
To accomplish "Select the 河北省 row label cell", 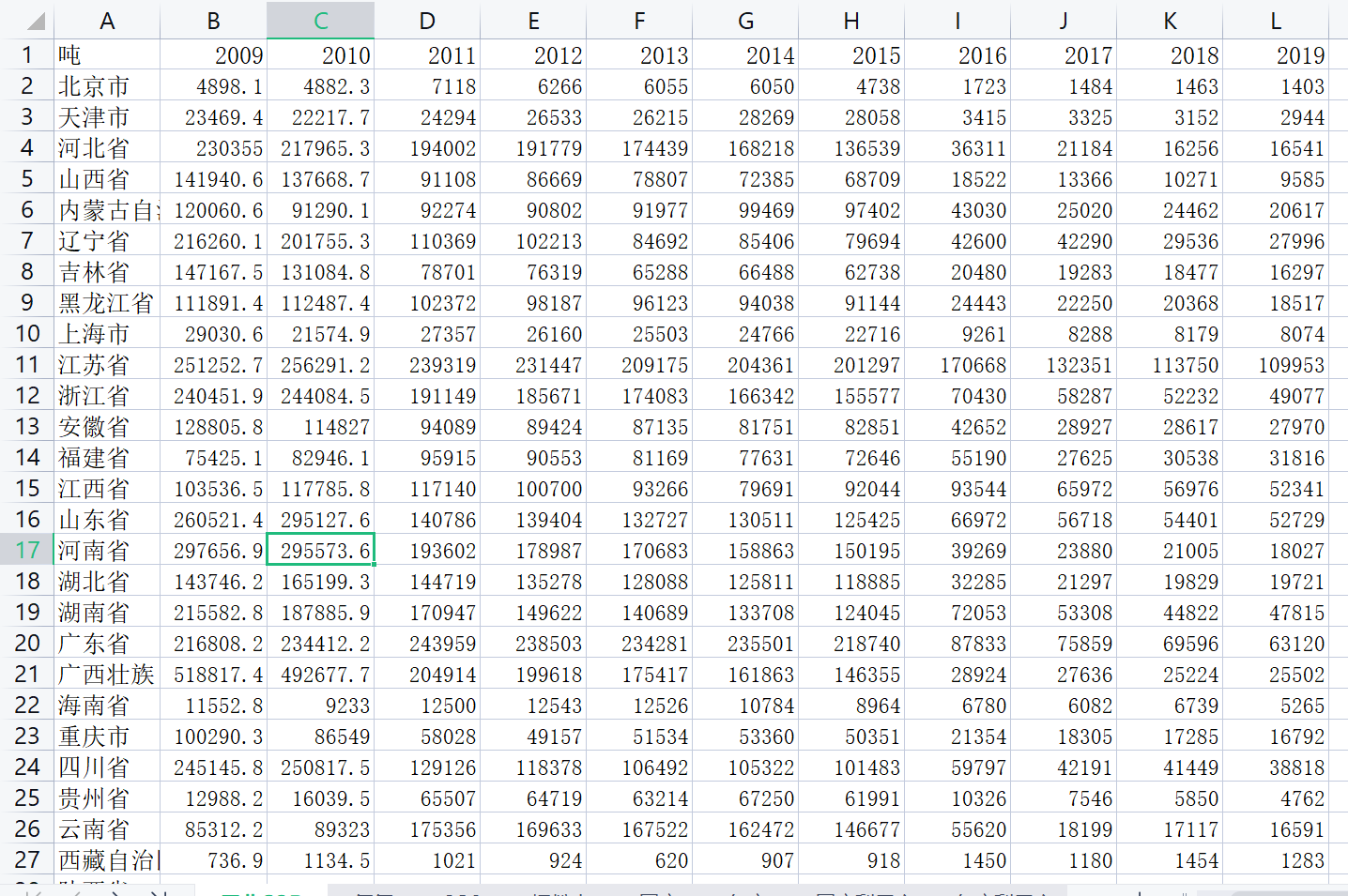I will (x=107, y=148).
